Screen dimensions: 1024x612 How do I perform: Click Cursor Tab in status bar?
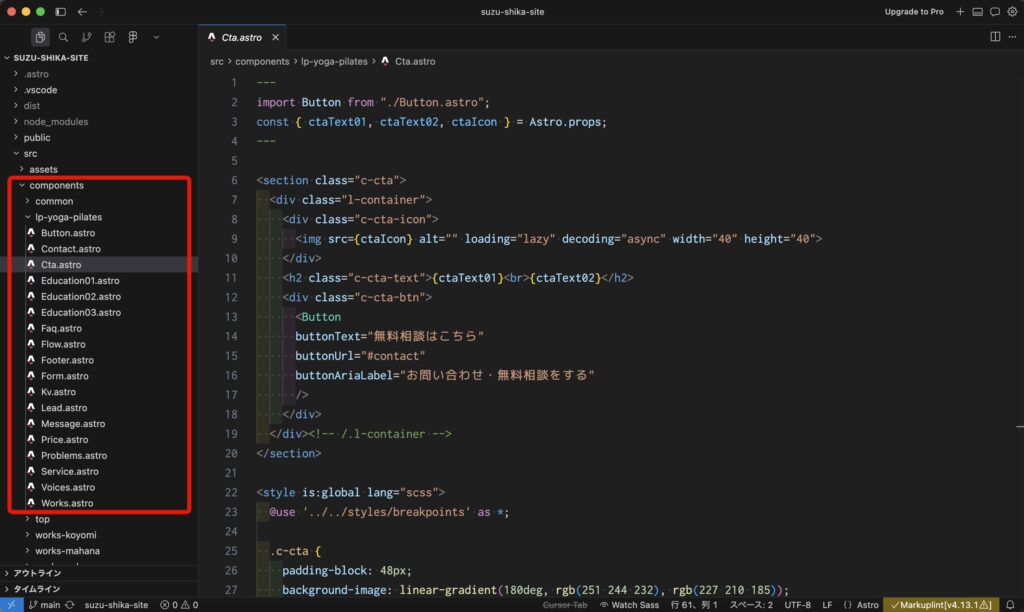click(565, 605)
